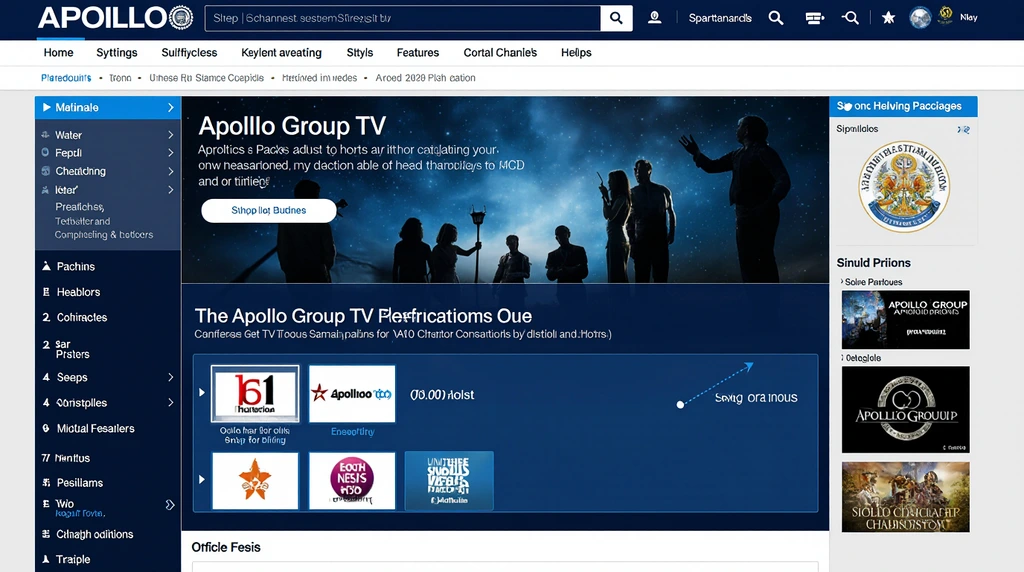Open the Cortal Chanles menu tab
The image size is (1024, 572).
click(x=500, y=53)
